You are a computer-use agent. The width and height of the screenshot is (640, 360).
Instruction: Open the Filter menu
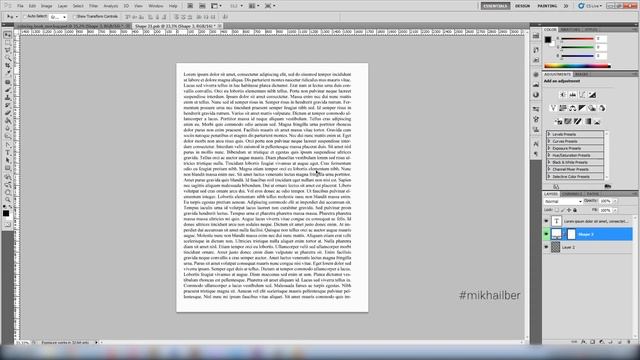93,6
